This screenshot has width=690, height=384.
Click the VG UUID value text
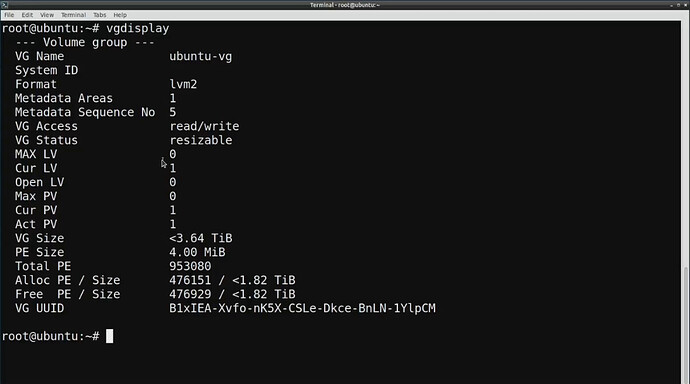[302, 308]
